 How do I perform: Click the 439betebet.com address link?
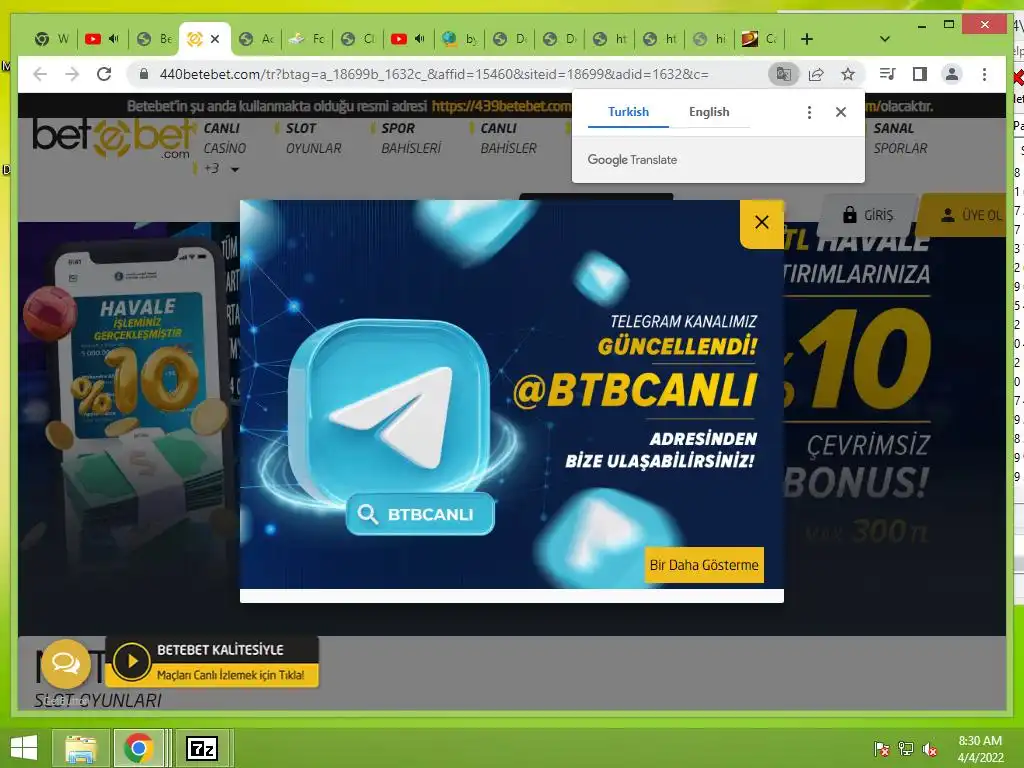click(502, 106)
